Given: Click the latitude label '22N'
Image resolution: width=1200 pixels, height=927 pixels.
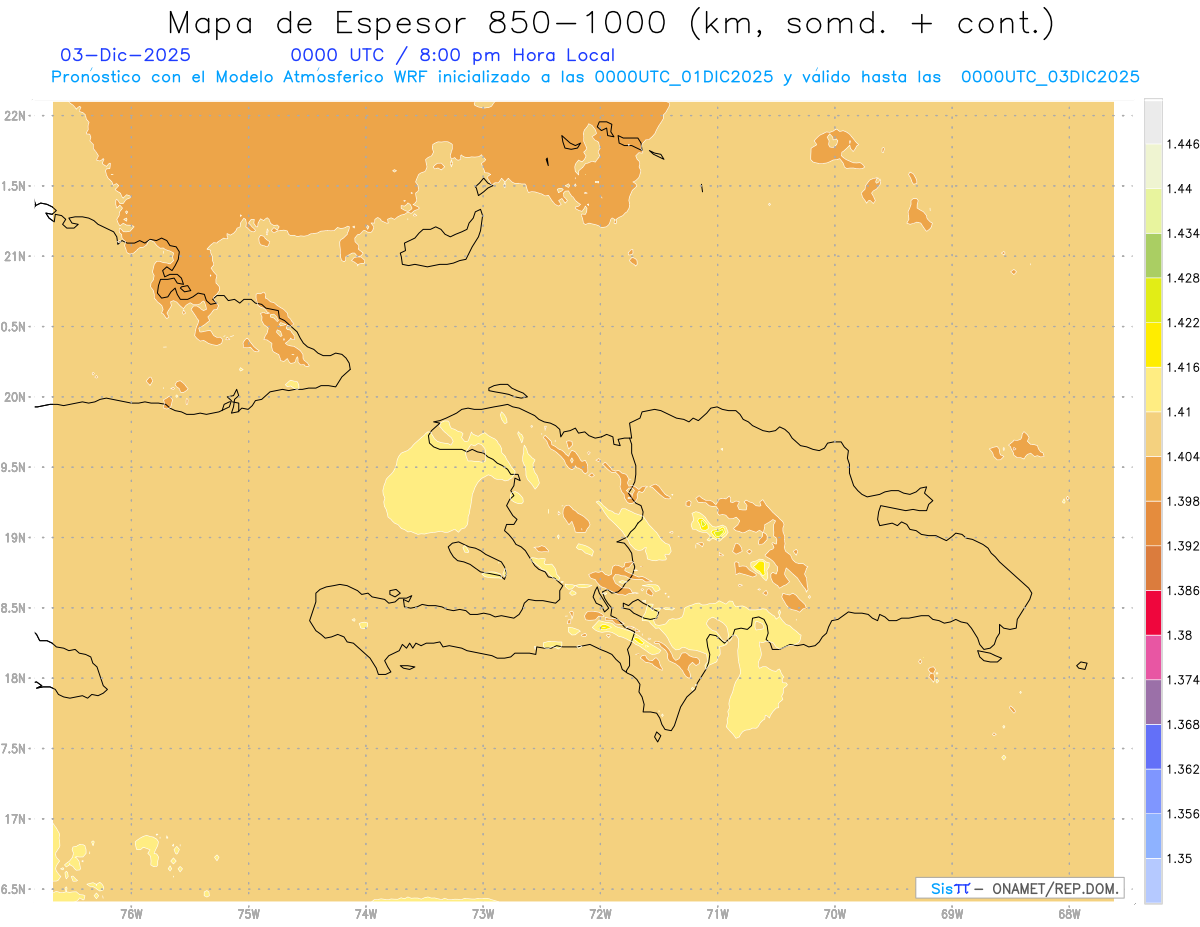Looking at the screenshot, I should (x=16, y=116).
